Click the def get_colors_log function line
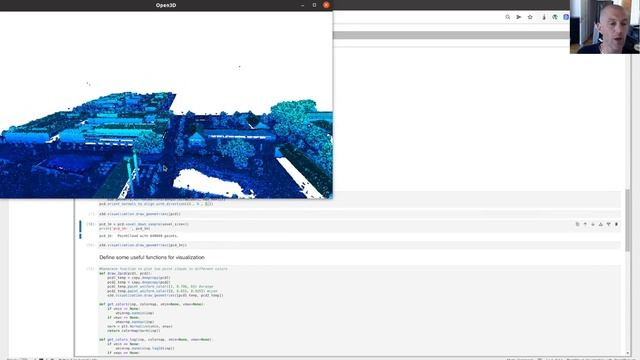Viewport: 640px width, 360px height. coord(156,340)
